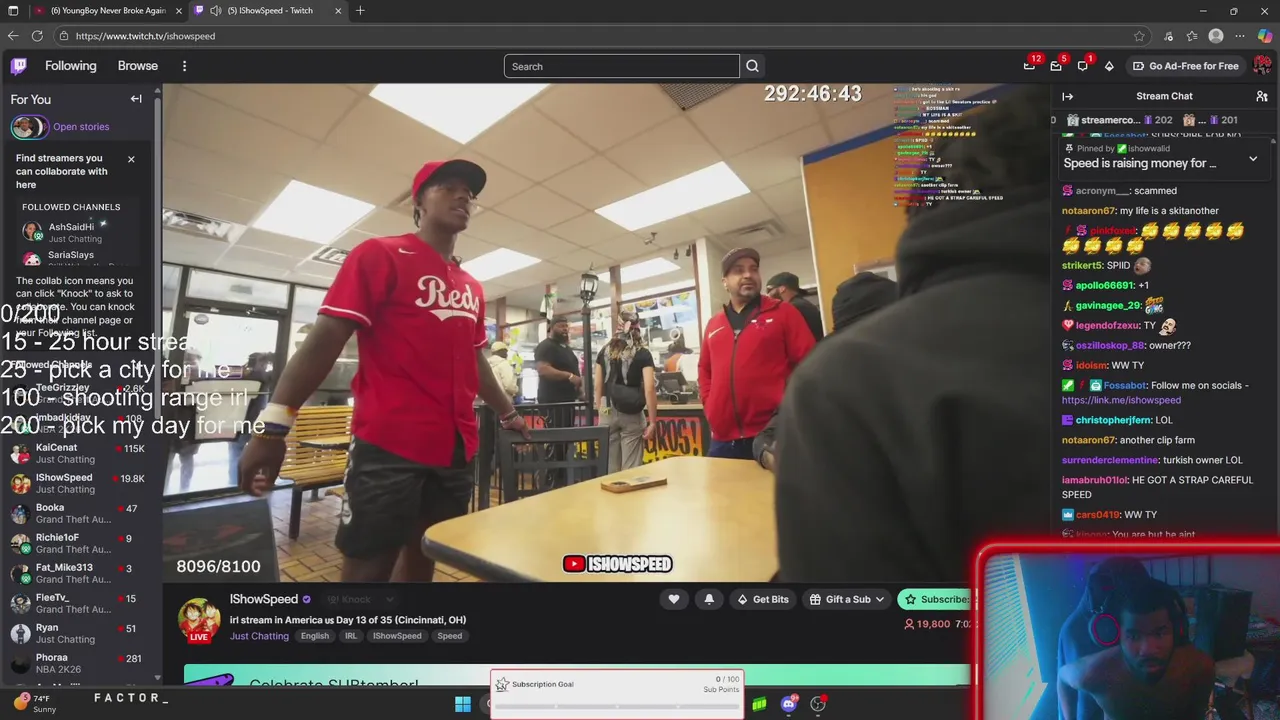The width and height of the screenshot is (1280, 720).
Task: Mute the Twitch tab speaker icon
Action: point(215,11)
